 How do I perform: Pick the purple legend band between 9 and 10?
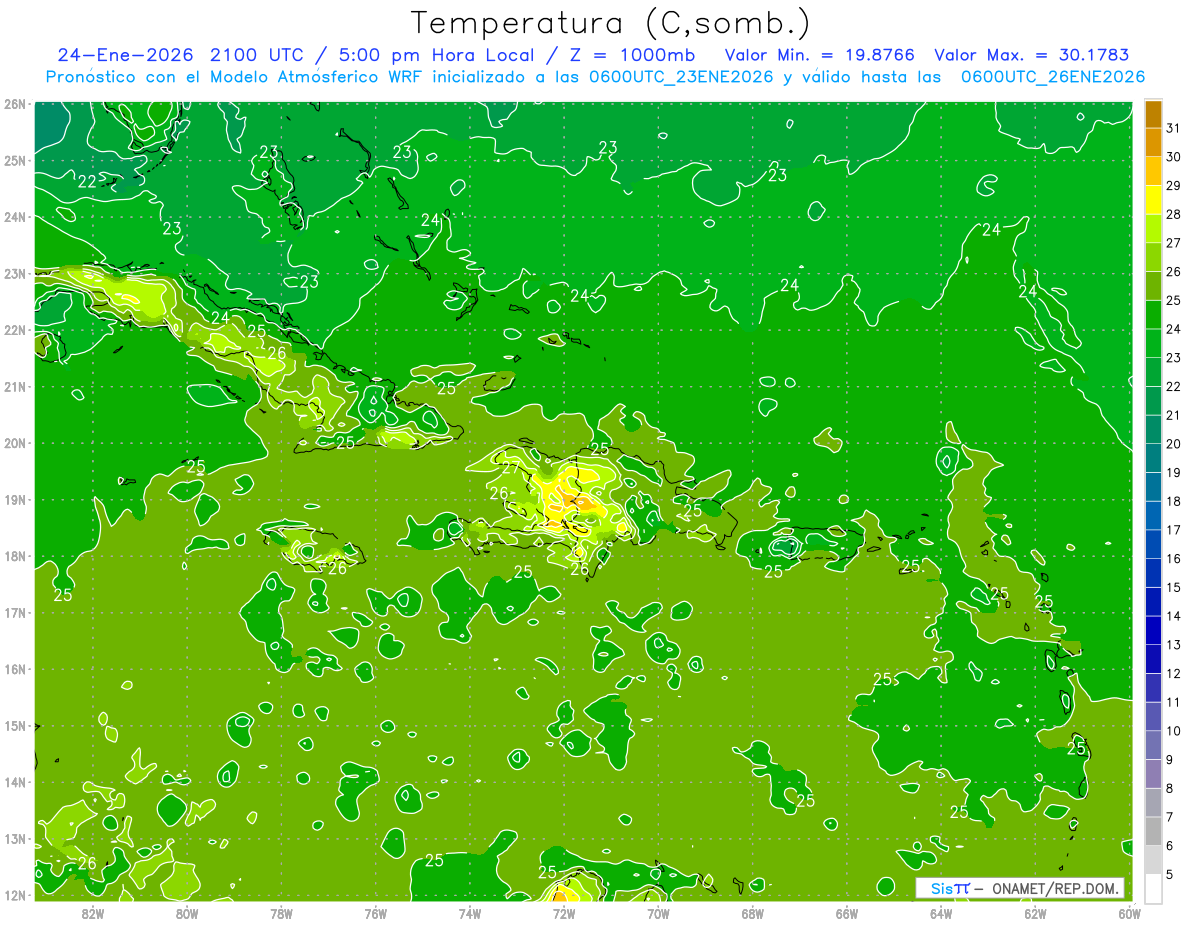(1153, 745)
